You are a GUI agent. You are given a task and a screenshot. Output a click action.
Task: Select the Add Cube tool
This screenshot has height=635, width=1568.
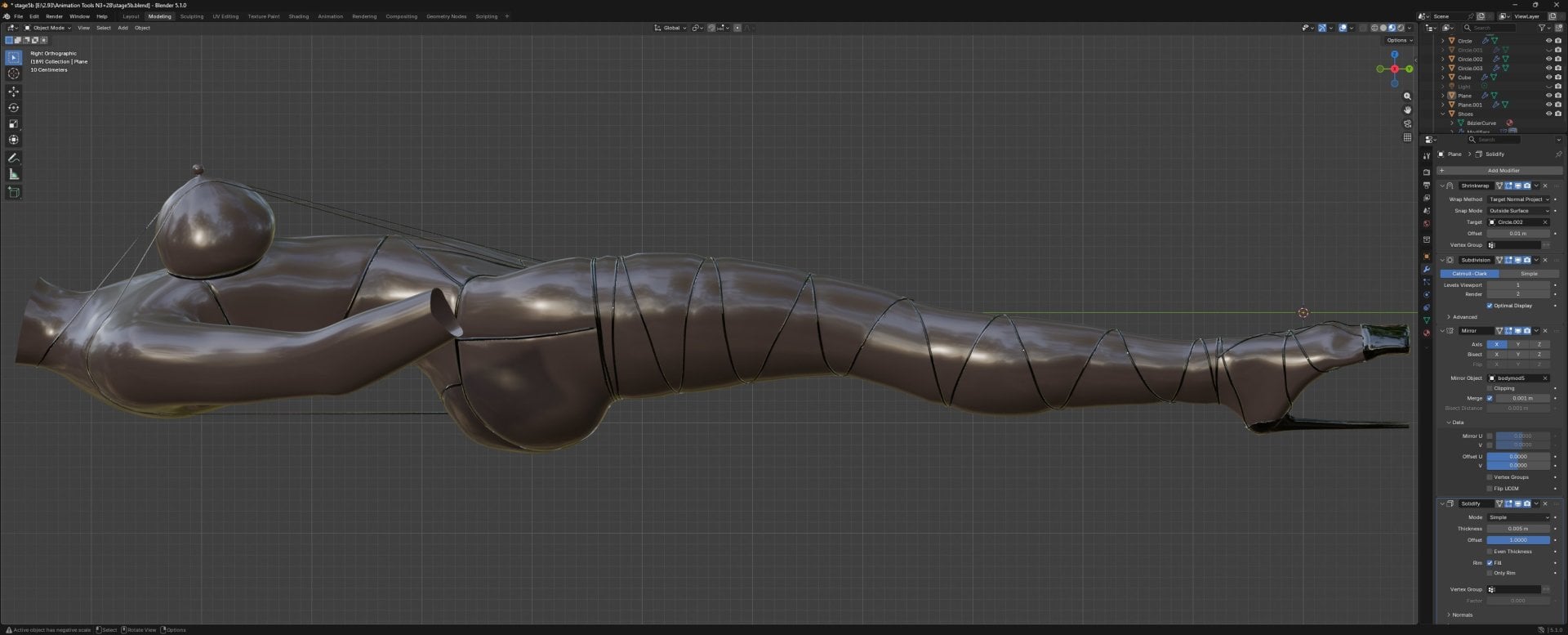14,192
